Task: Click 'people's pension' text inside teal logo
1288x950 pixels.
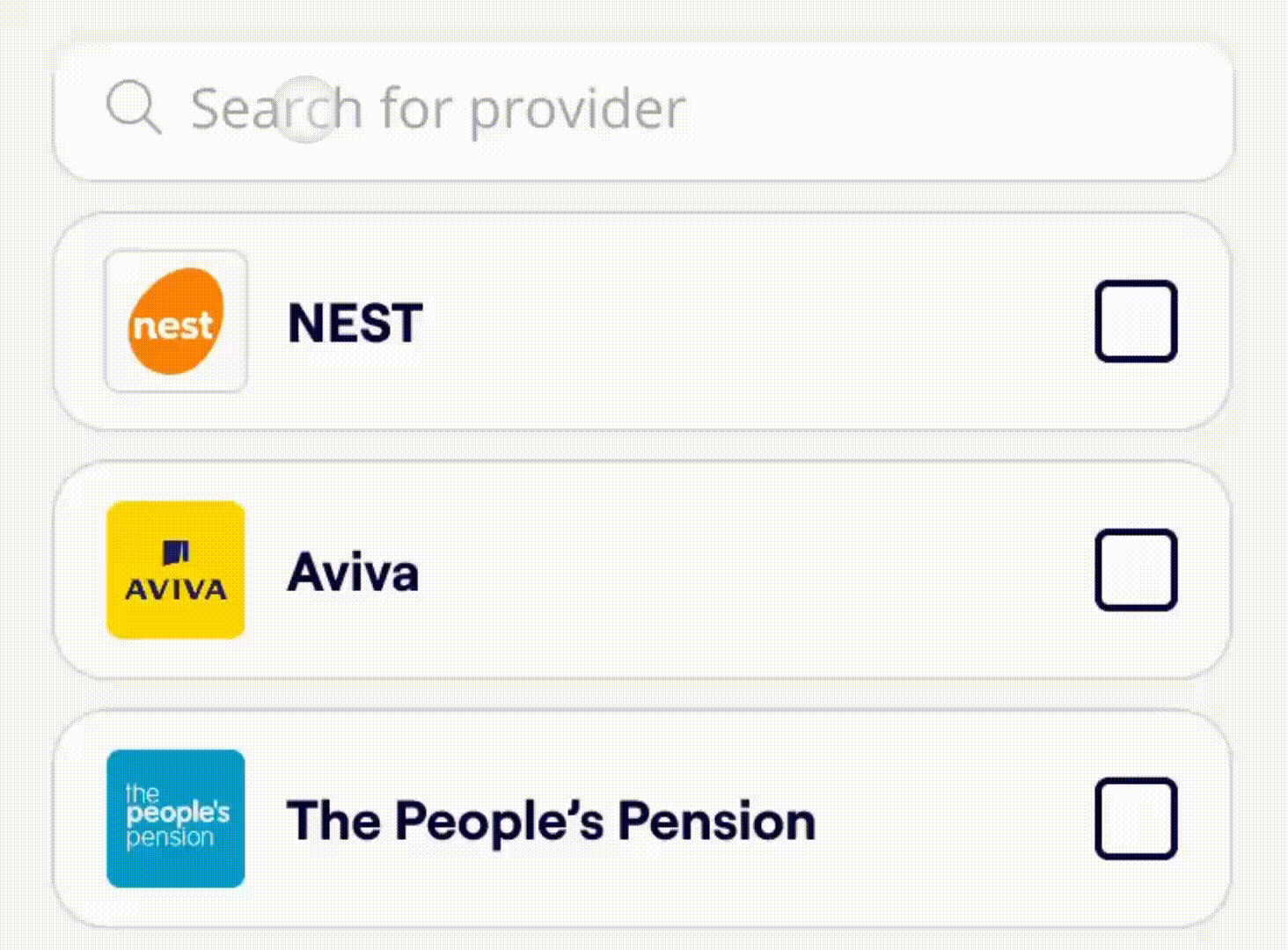Action: 178,814
